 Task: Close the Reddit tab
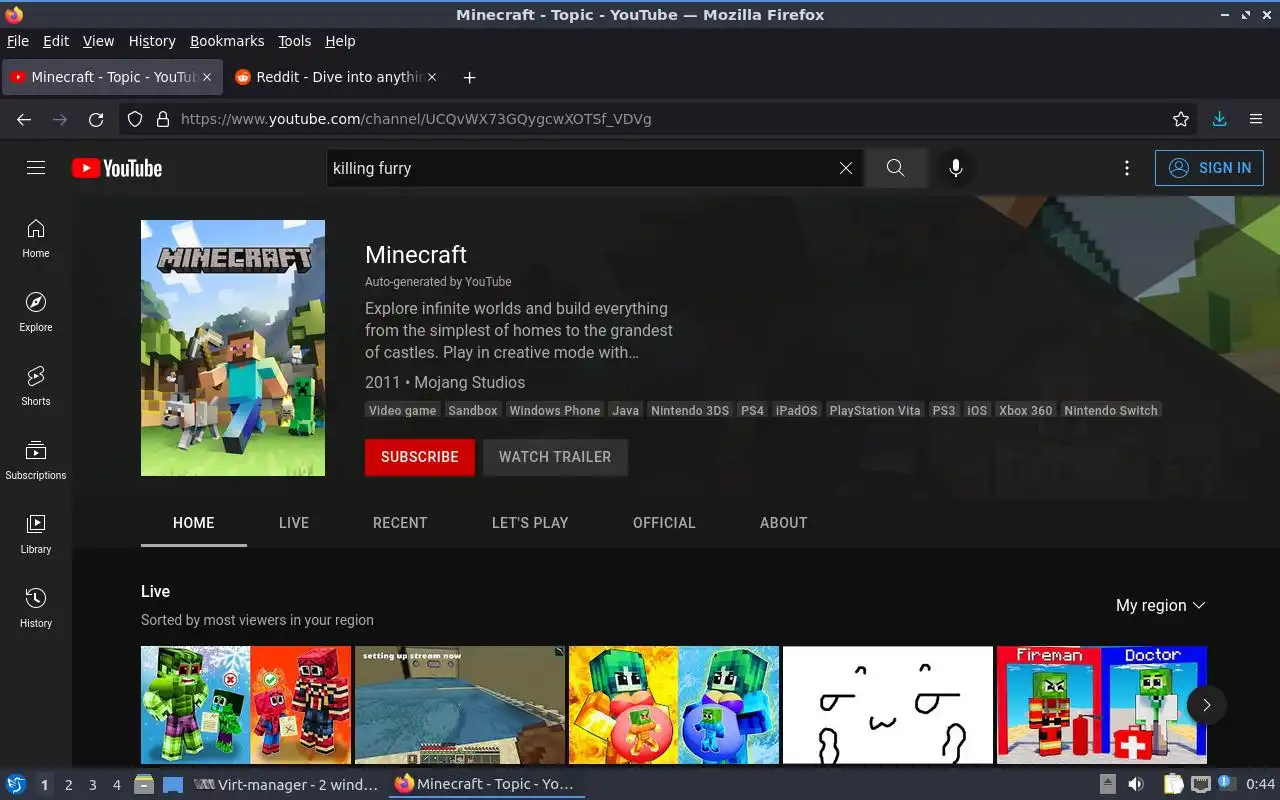click(432, 77)
